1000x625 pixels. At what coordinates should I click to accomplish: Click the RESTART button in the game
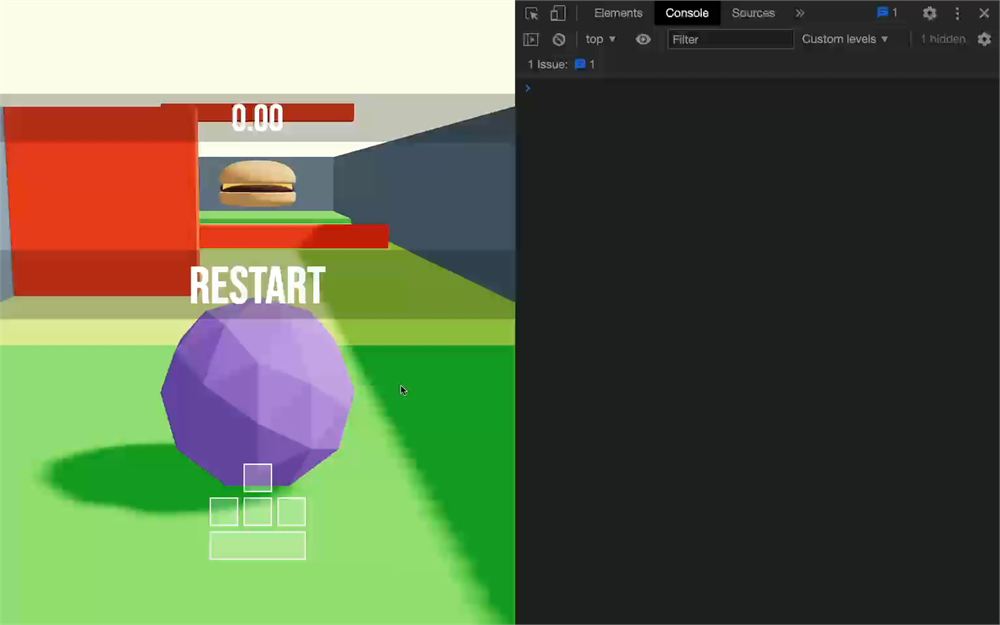tap(258, 286)
